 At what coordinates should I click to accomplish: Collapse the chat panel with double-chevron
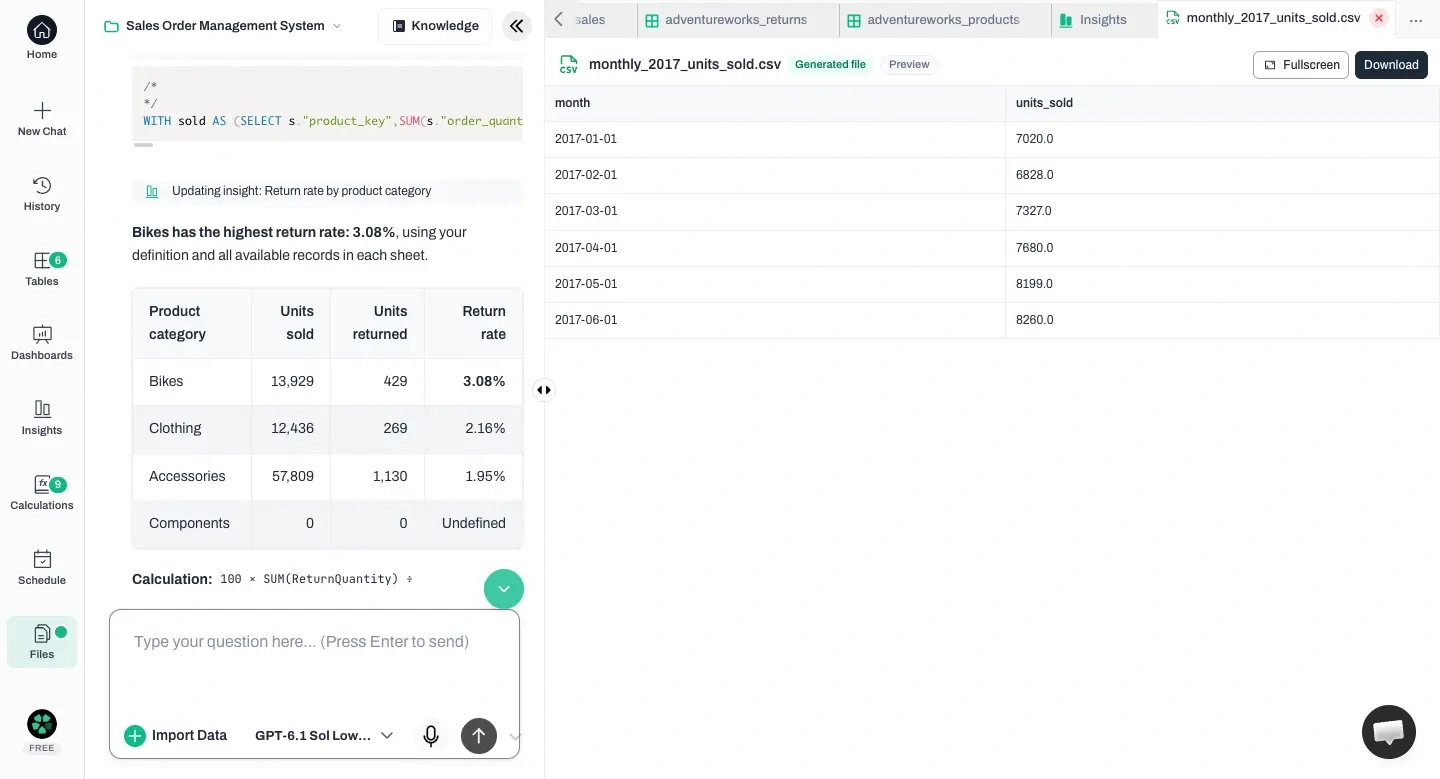click(516, 26)
